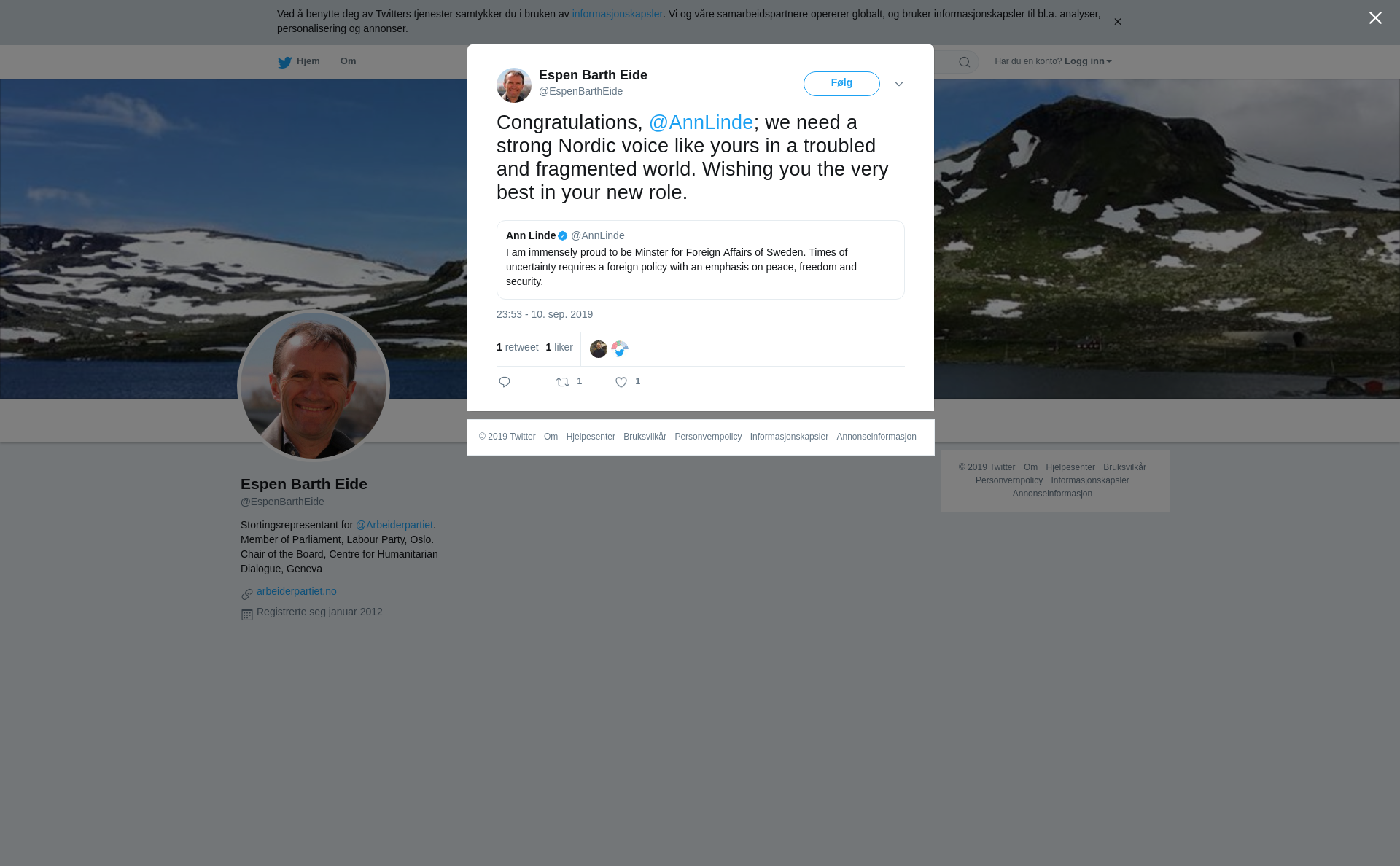Click second liker's colorful avatar
This screenshot has height=866, width=1400.
coord(620,349)
